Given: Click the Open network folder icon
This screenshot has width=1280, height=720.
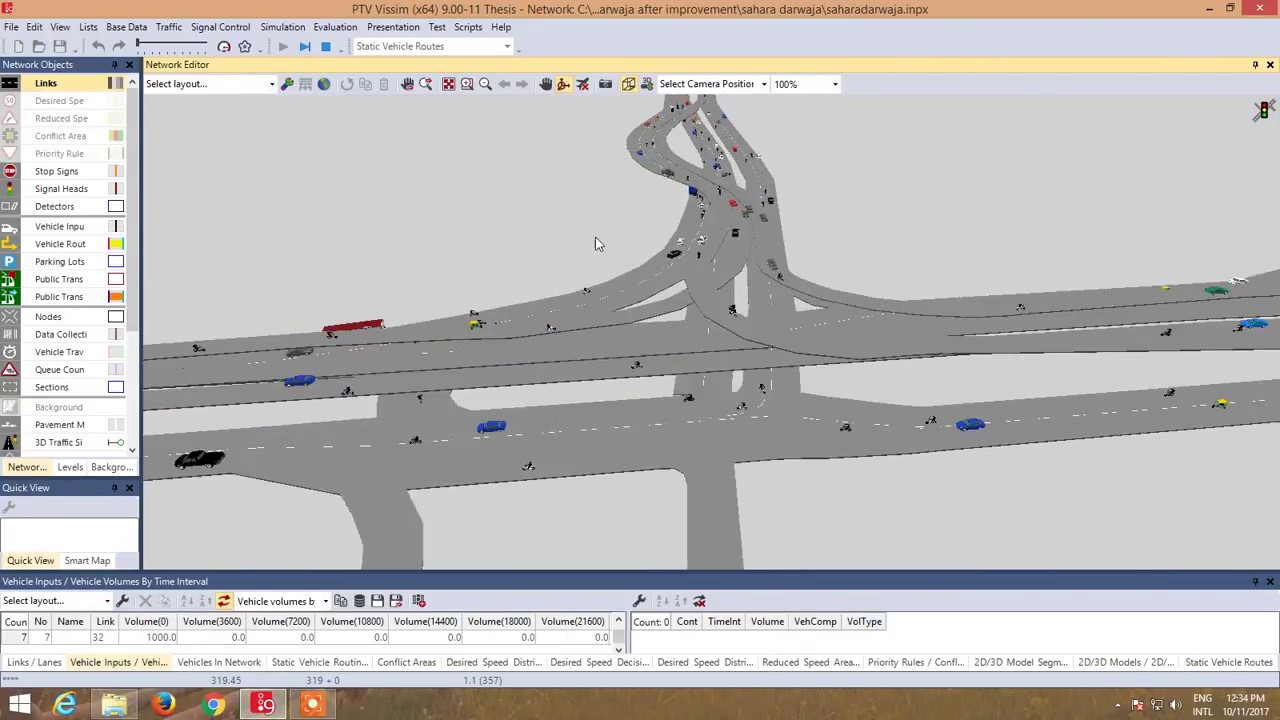Looking at the screenshot, I should click(39, 47).
